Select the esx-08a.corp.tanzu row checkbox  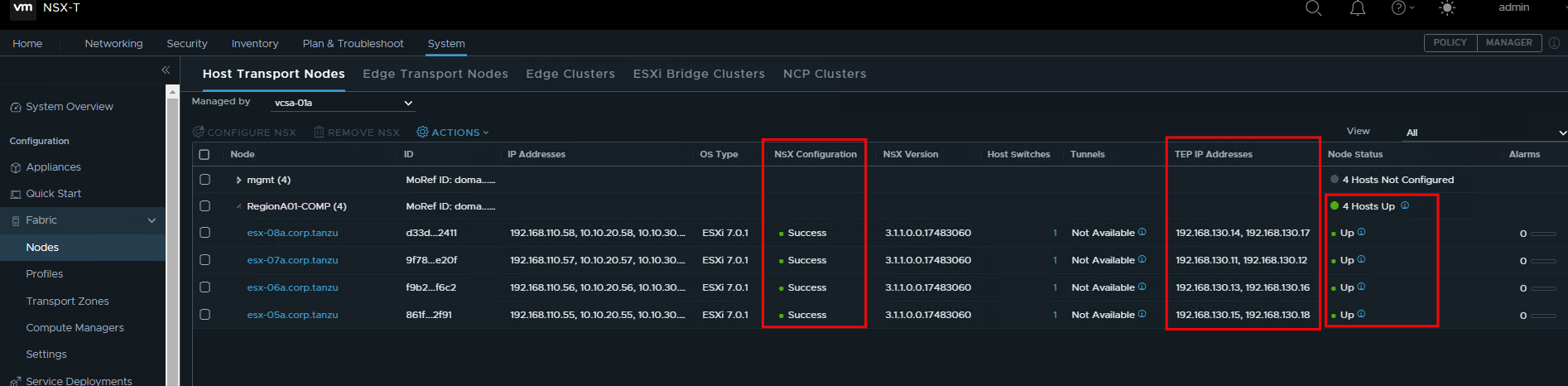205,233
